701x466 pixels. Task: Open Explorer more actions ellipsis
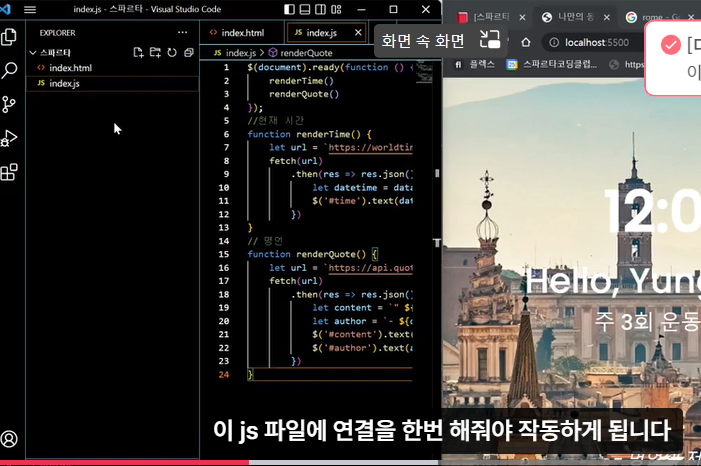click(x=182, y=32)
